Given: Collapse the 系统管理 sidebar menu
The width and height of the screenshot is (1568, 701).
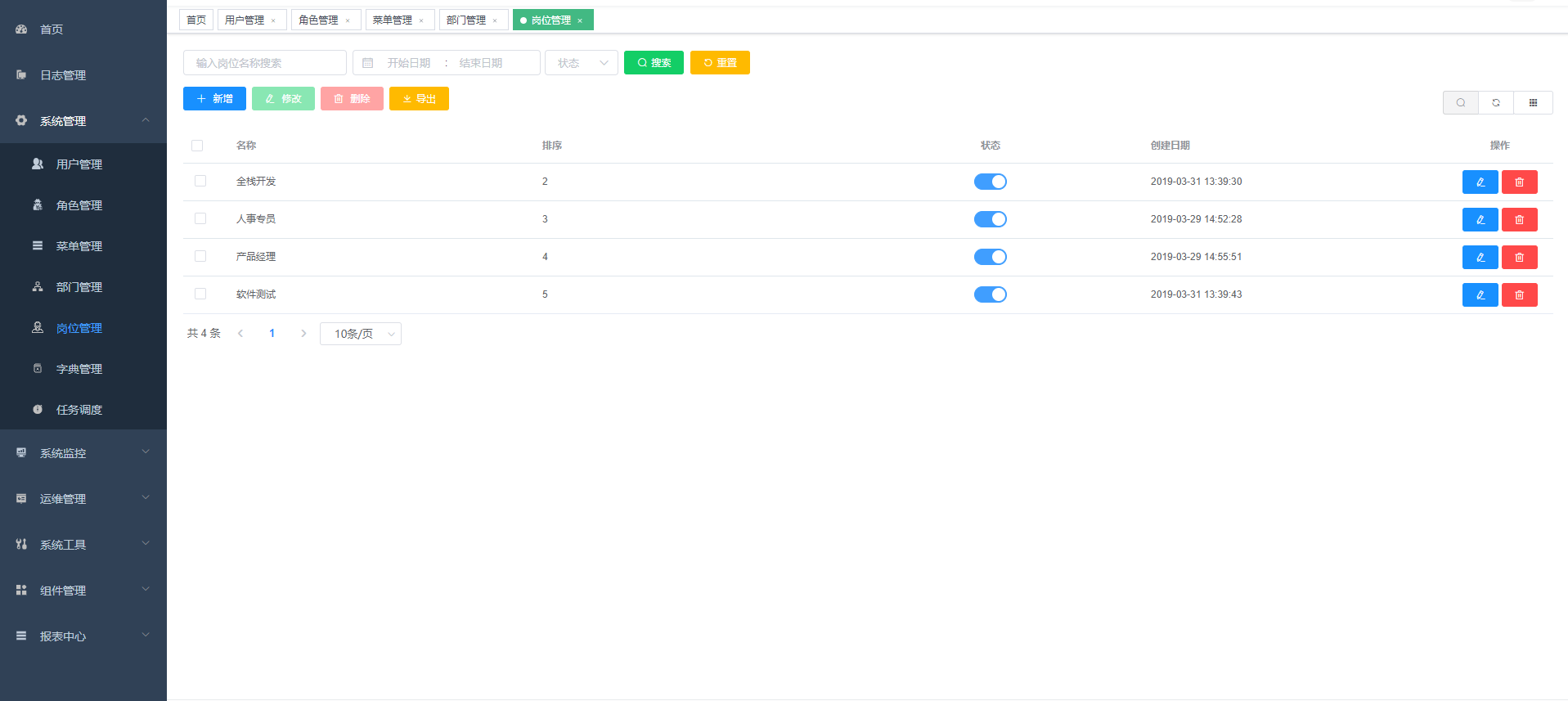Looking at the screenshot, I should [x=83, y=120].
